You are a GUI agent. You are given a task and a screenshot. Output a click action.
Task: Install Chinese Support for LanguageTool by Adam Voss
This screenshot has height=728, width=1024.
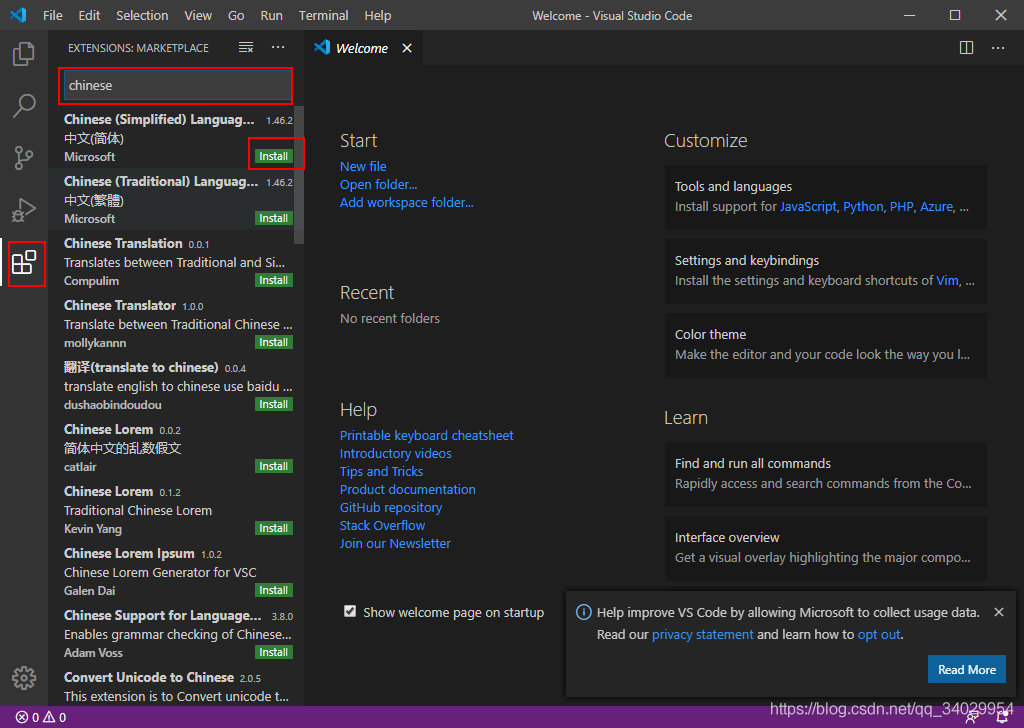(x=274, y=652)
